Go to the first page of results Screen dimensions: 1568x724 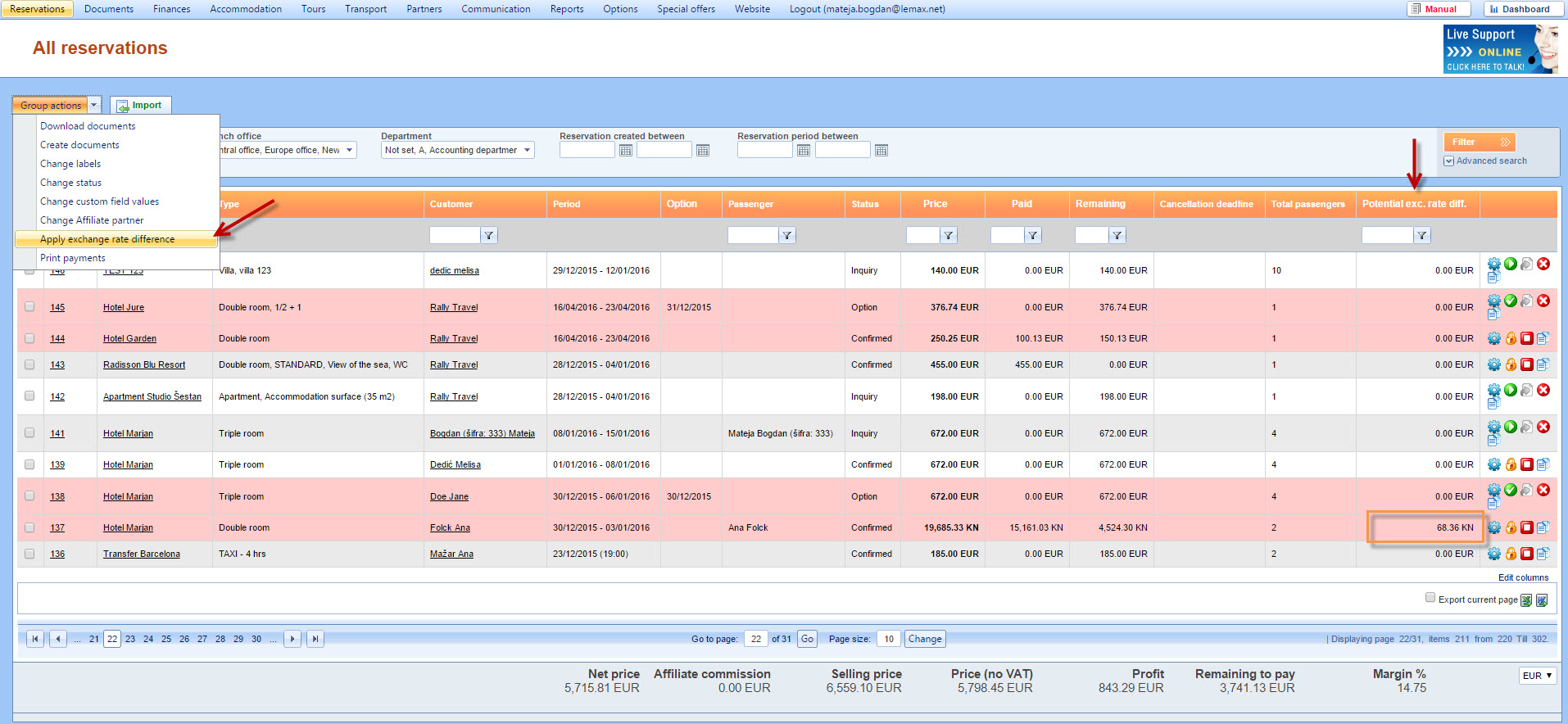(x=35, y=639)
